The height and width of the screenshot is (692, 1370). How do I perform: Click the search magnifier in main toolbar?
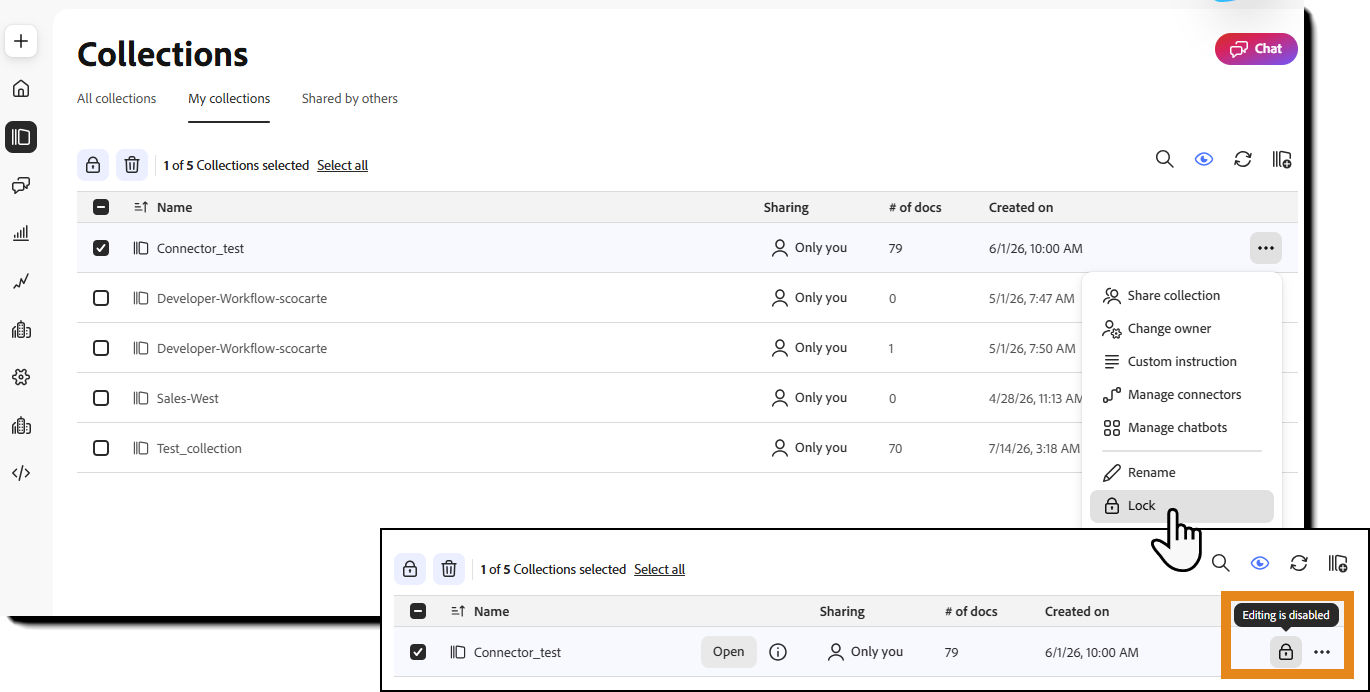tap(1164, 159)
